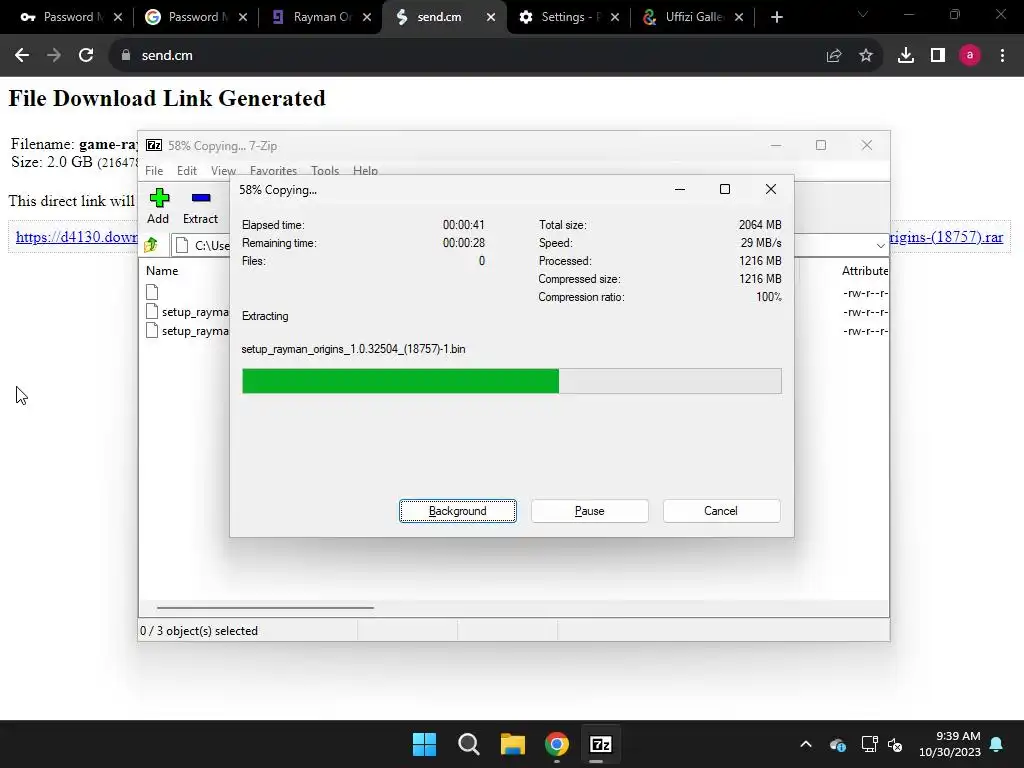Click the extraction progress bar
Viewport: 1024px width, 768px height.
[x=511, y=381]
